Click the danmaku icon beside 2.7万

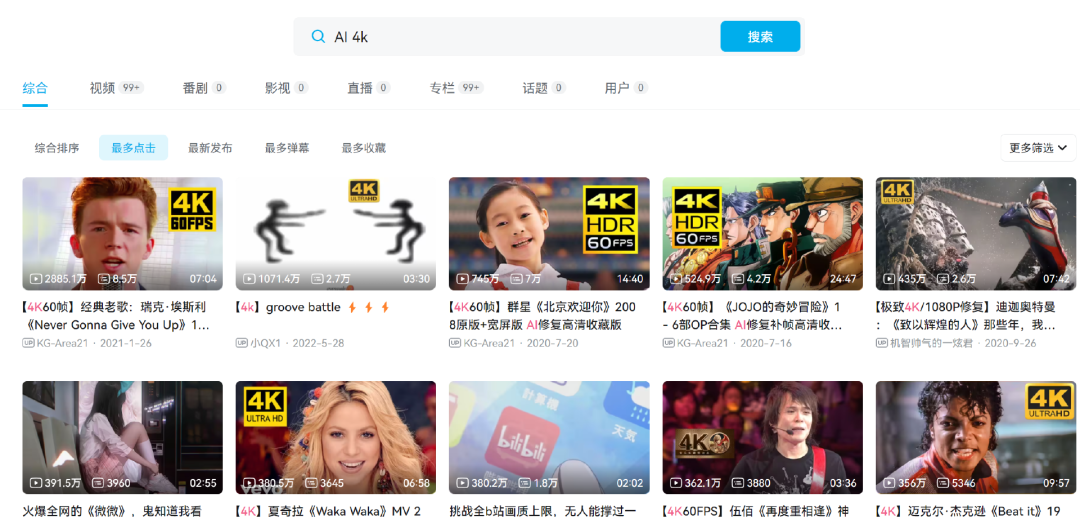[x=317, y=279]
